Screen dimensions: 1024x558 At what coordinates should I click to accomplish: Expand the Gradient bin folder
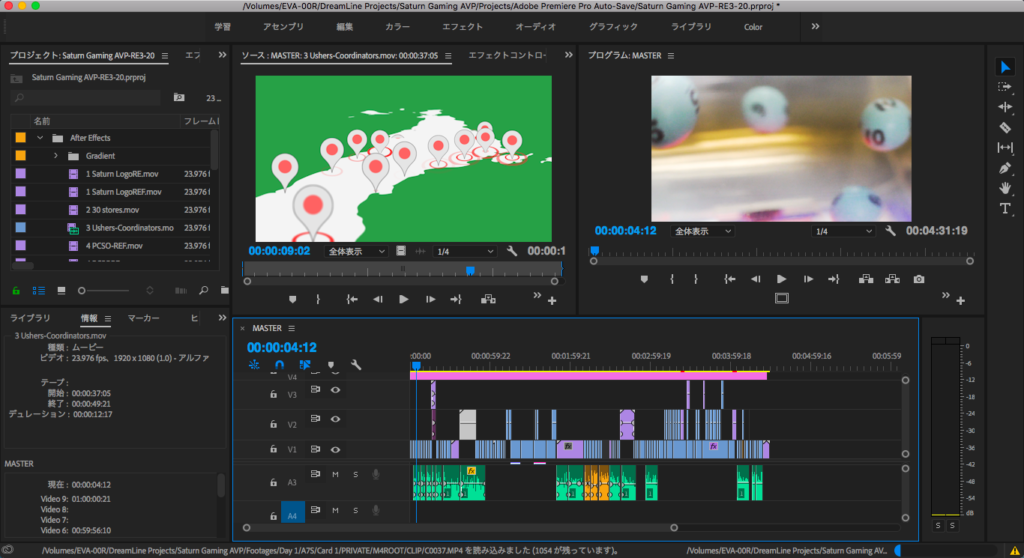[x=56, y=156]
